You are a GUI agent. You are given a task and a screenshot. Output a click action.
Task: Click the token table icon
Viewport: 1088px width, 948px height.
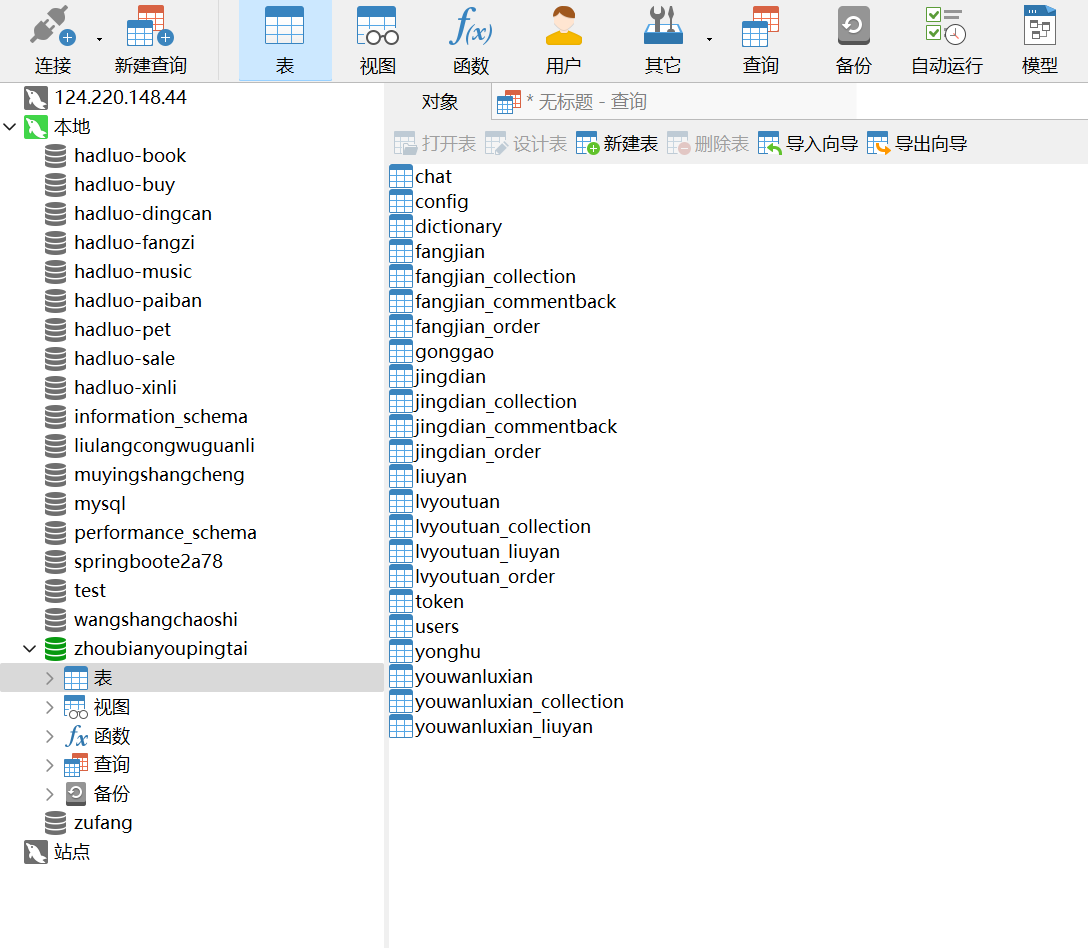[x=401, y=602]
